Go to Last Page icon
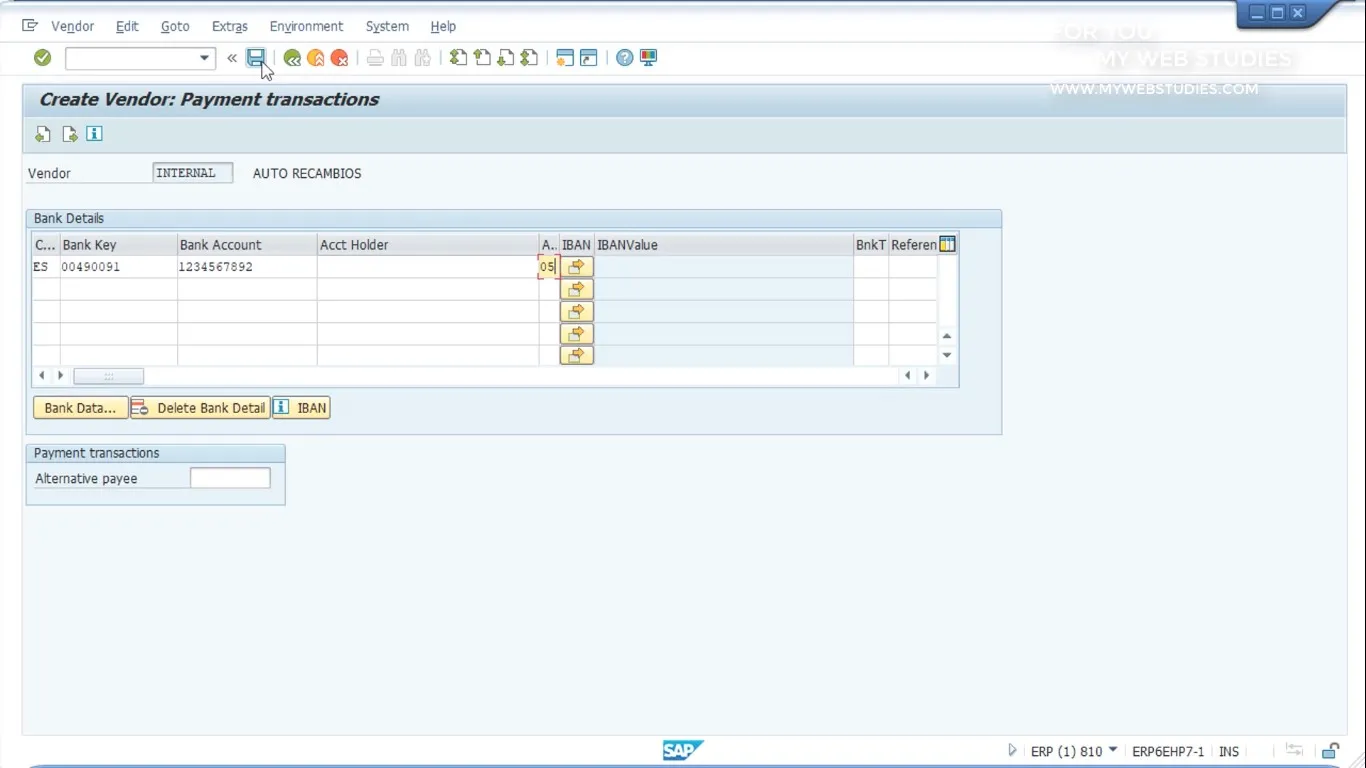The image size is (1366, 768). coord(529,58)
